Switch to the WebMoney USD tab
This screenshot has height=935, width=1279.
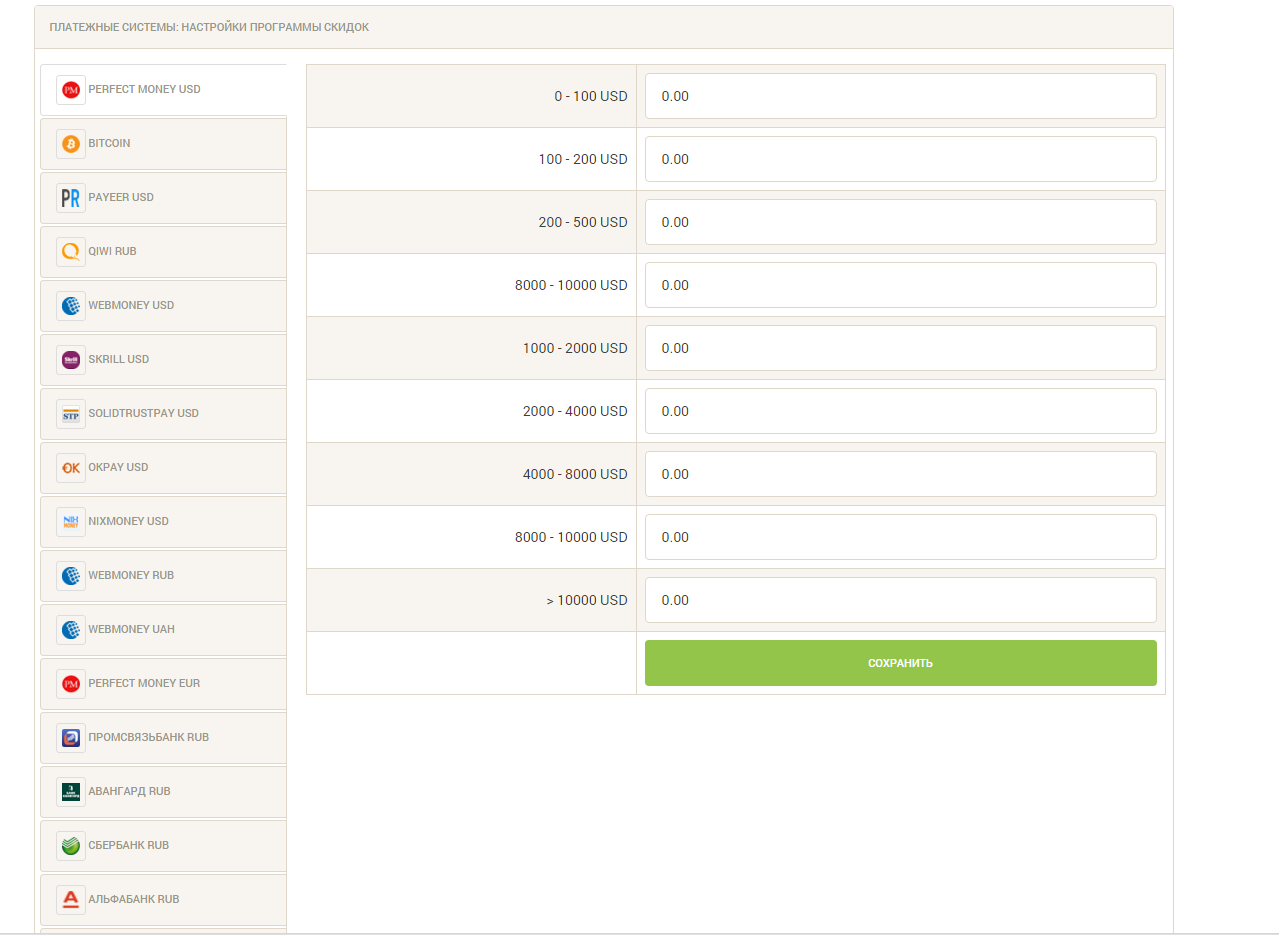click(x=131, y=306)
